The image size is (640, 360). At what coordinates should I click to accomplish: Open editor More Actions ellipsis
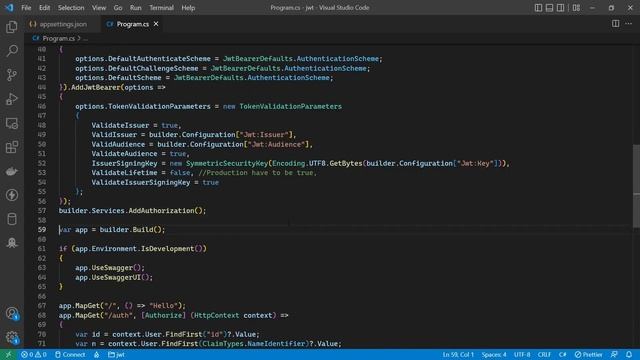(629, 24)
